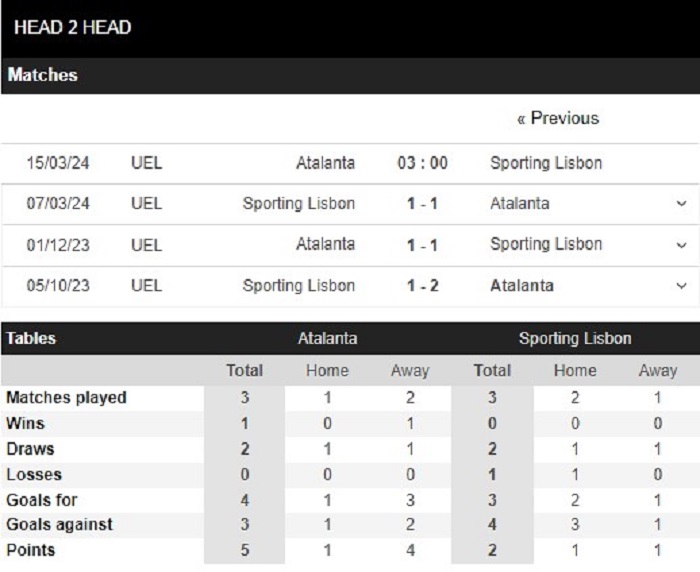Click Atalanta's Total column header
The height and width of the screenshot is (572, 700).
[244, 371]
